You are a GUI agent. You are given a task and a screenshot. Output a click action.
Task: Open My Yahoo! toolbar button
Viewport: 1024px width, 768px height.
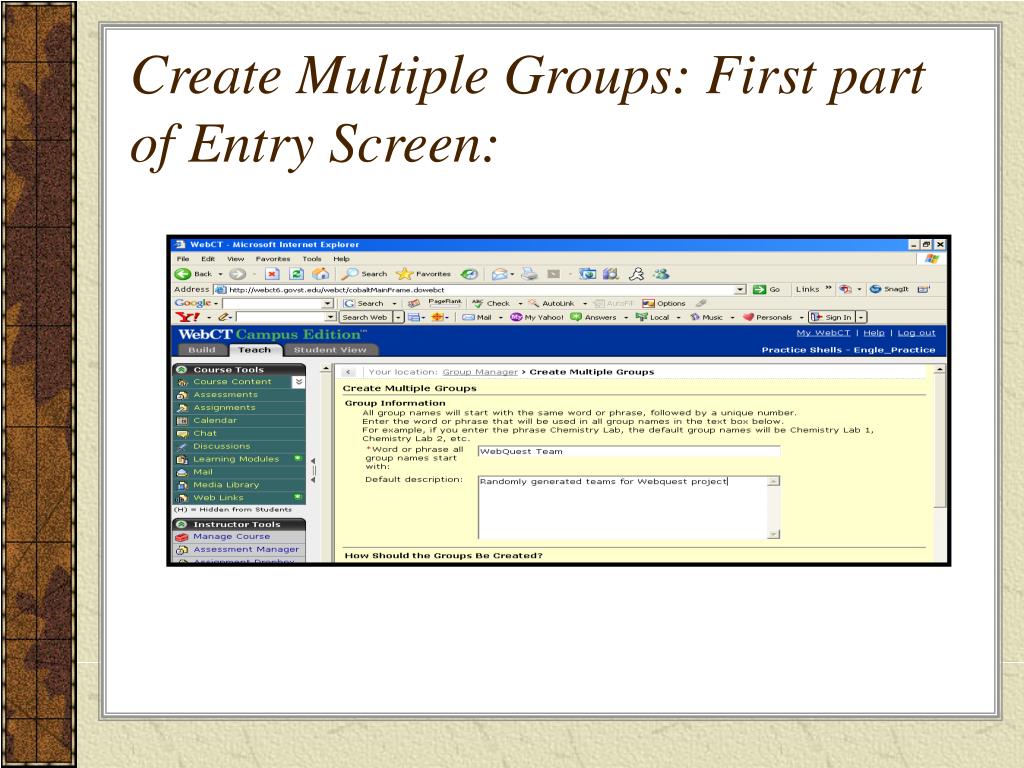coord(536,317)
